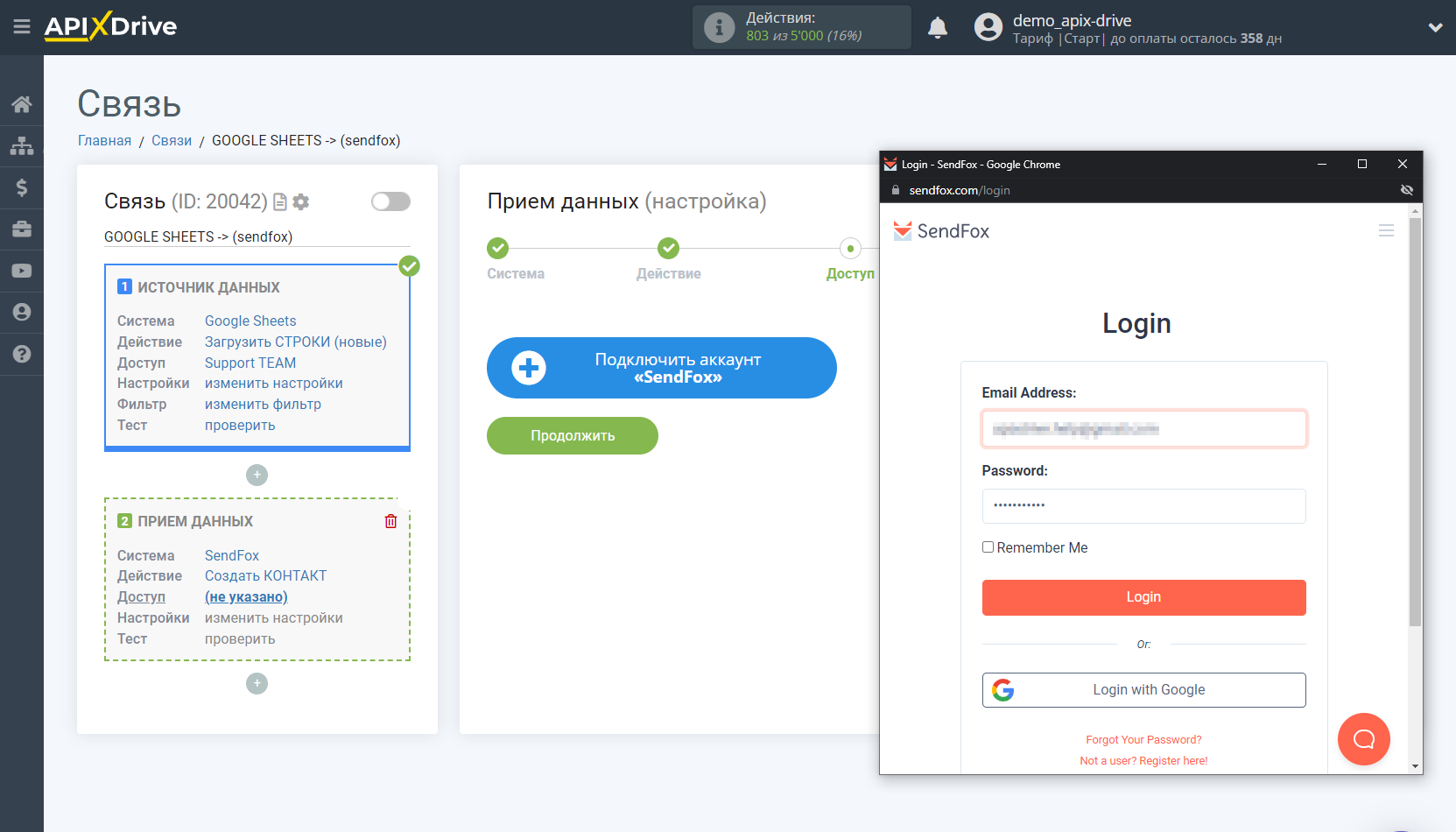Click the orange Login button
Image resolution: width=1456 pixels, height=832 pixels.
coord(1143,597)
